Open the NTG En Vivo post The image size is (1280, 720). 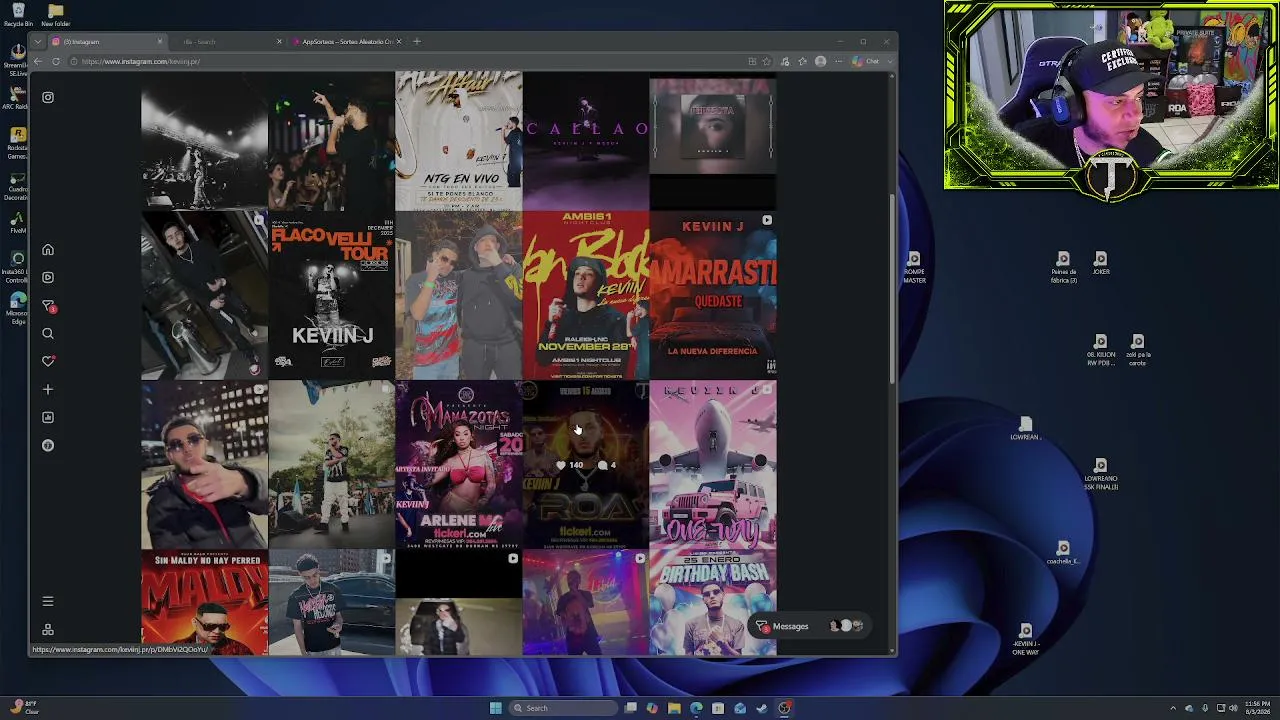[x=458, y=140]
